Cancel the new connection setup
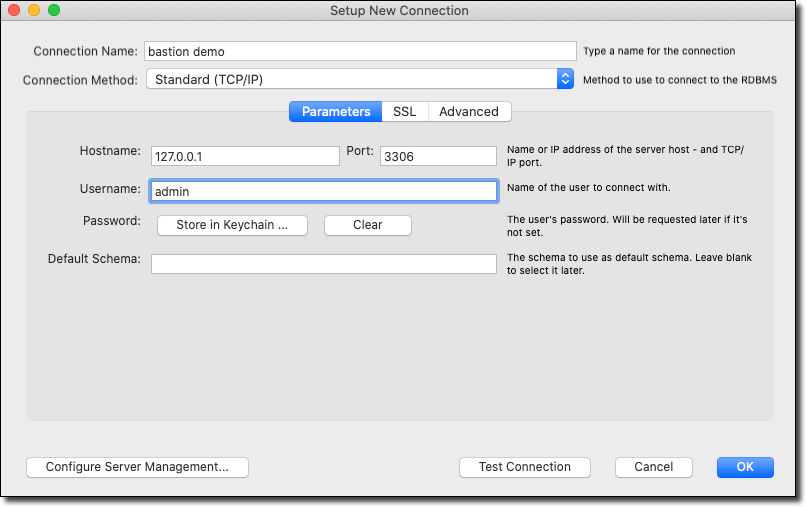806x507 pixels. [x=654, y=467]
